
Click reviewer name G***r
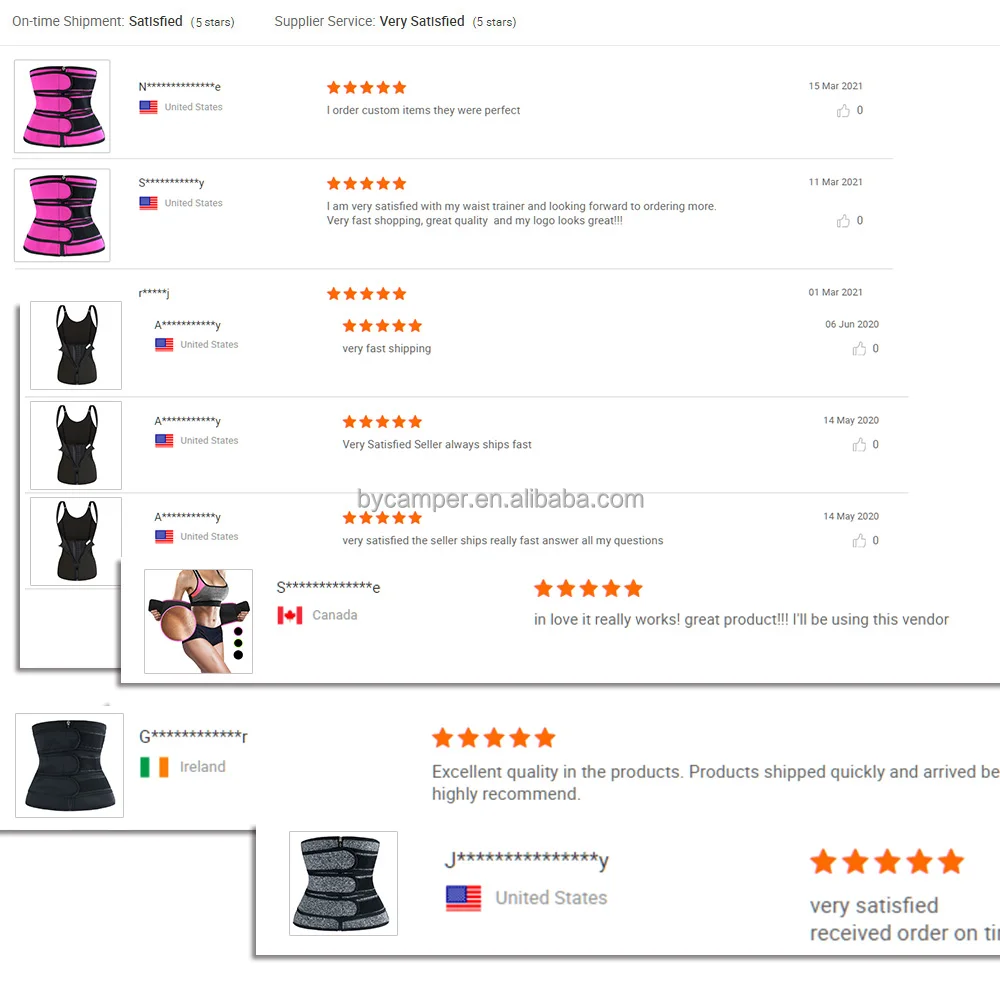click(193, 737)
